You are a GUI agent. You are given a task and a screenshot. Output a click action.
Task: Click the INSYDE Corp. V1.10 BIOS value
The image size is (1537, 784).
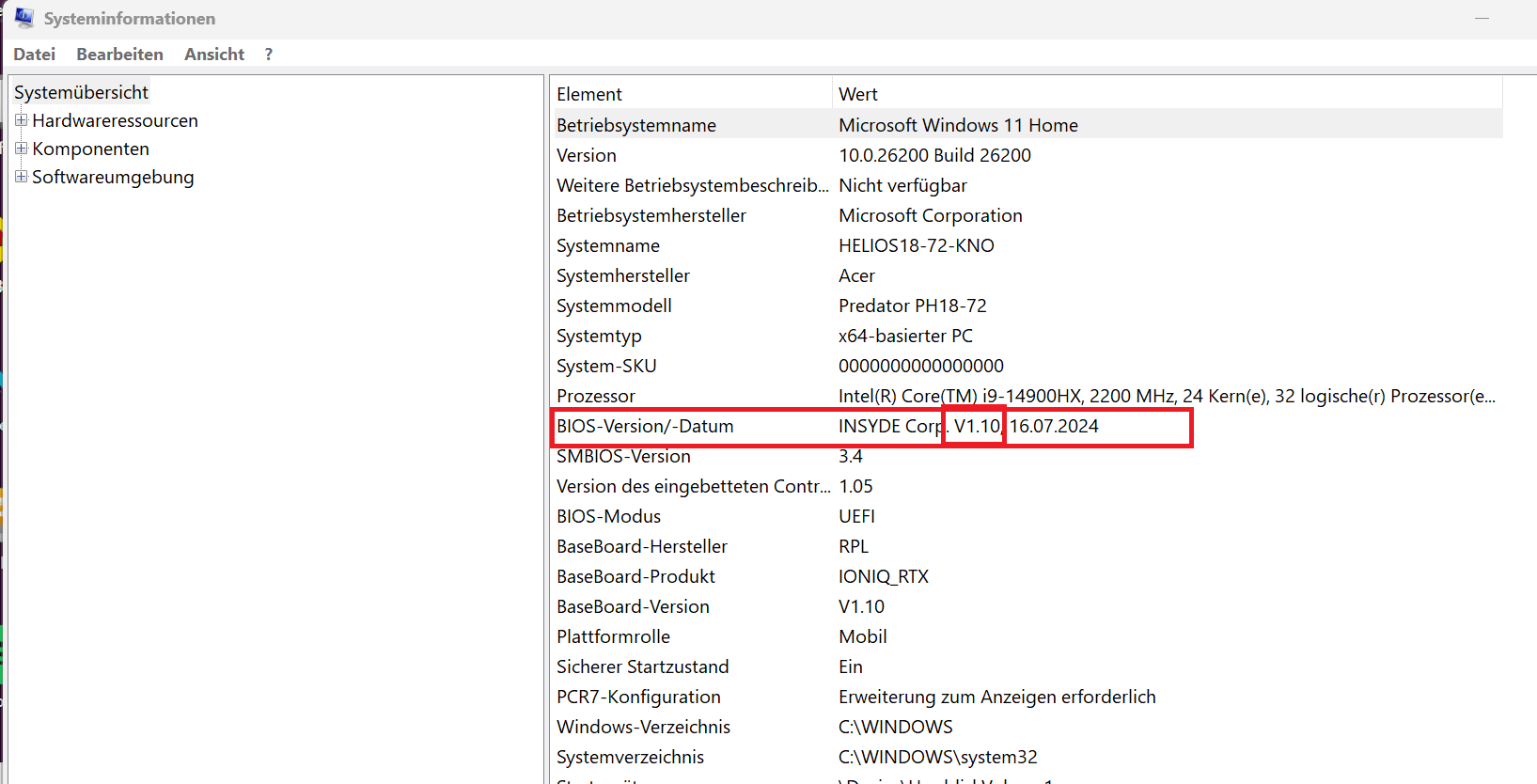tap(968, 426)
